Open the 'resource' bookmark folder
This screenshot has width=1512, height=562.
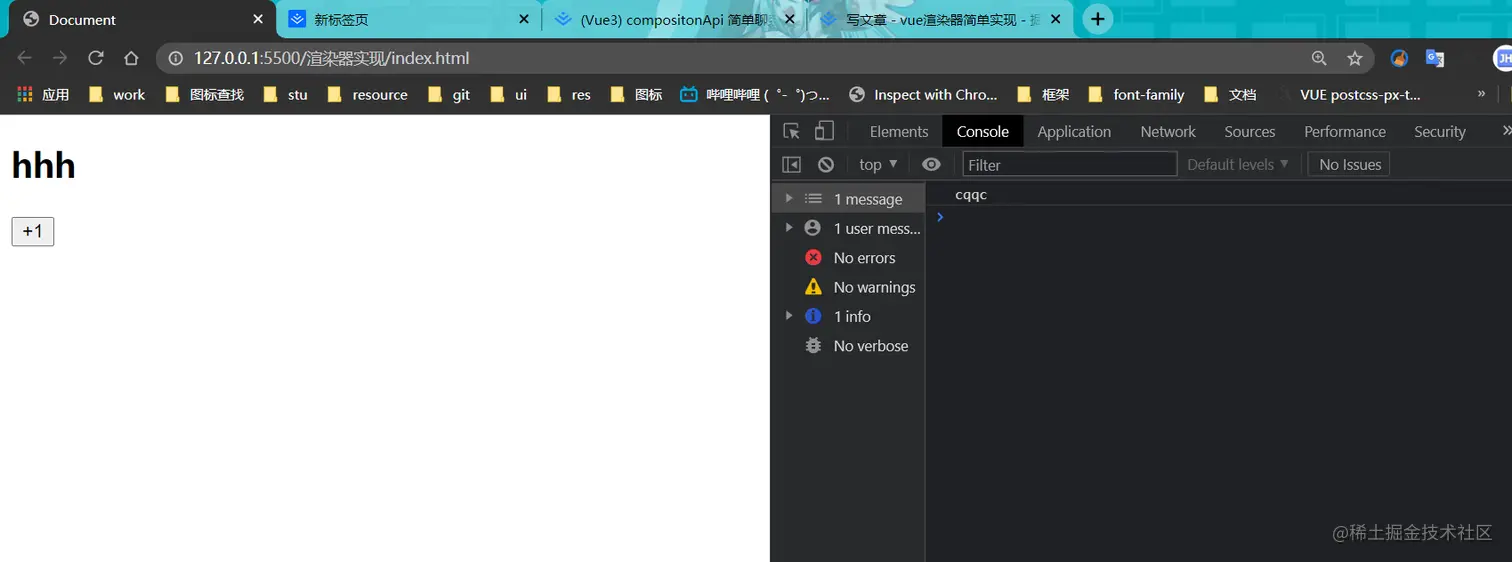pos(367,94)
